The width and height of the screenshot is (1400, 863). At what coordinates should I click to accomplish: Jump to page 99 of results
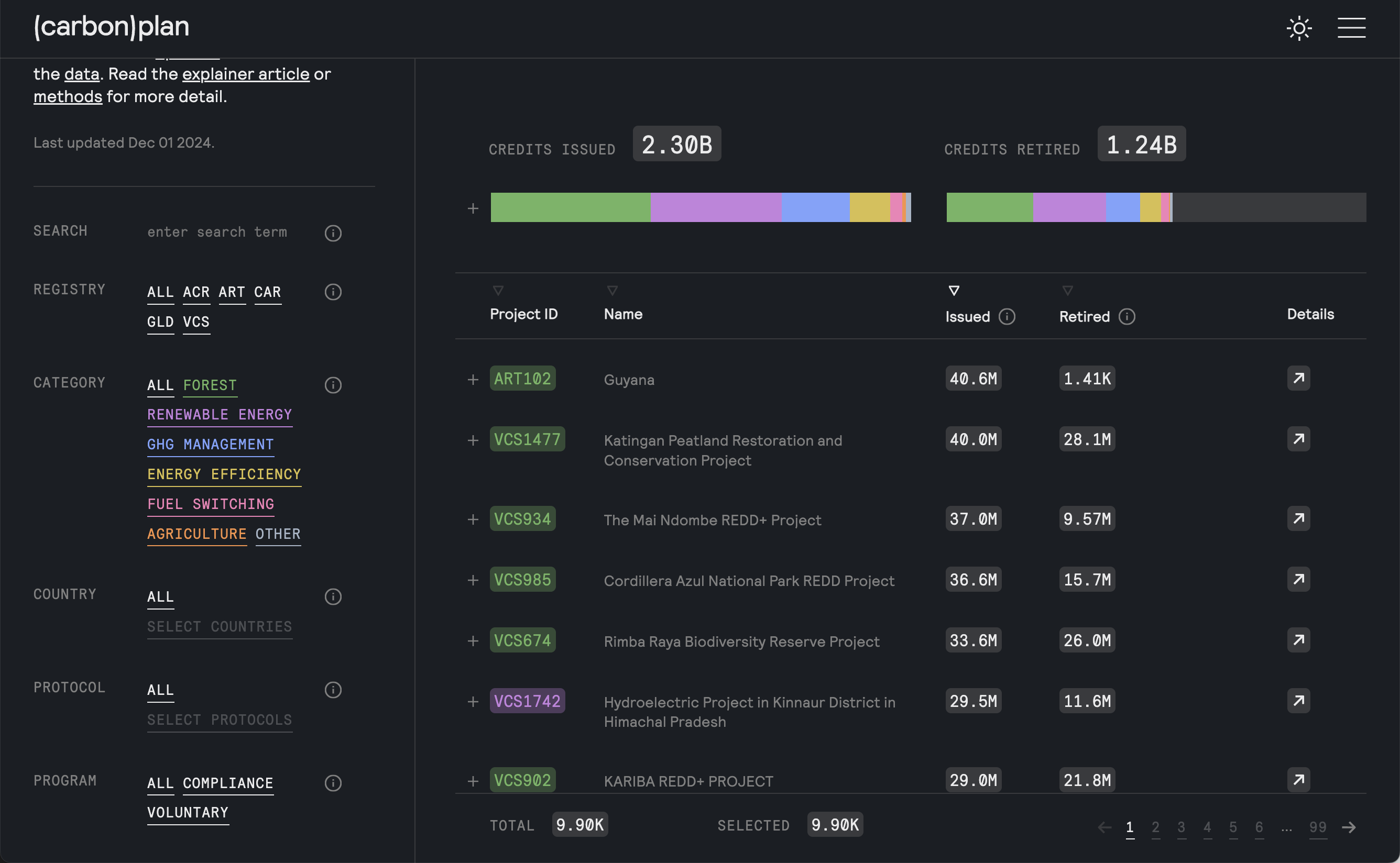click(x=1317, y=827)
